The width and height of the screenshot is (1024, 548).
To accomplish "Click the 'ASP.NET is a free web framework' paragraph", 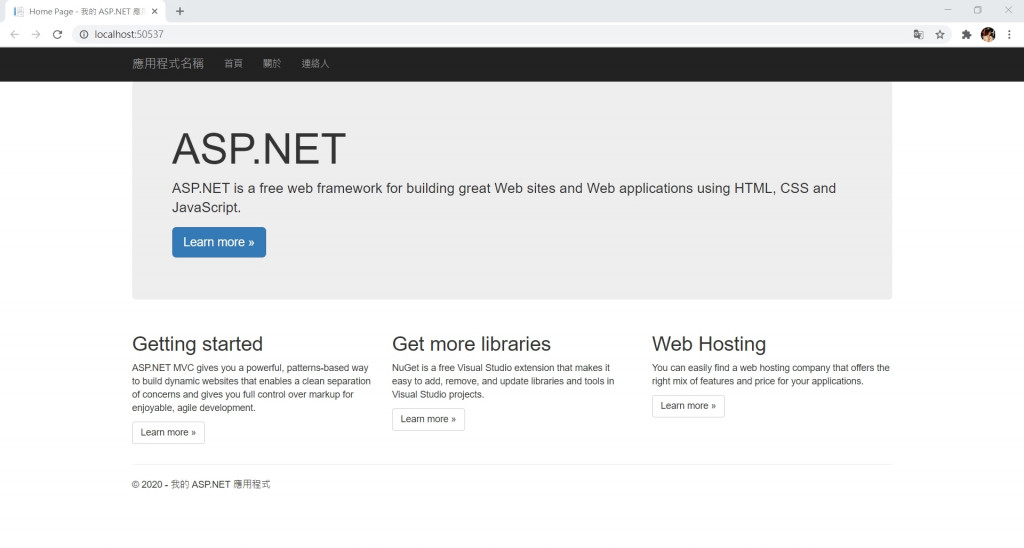I will point(504,198).
